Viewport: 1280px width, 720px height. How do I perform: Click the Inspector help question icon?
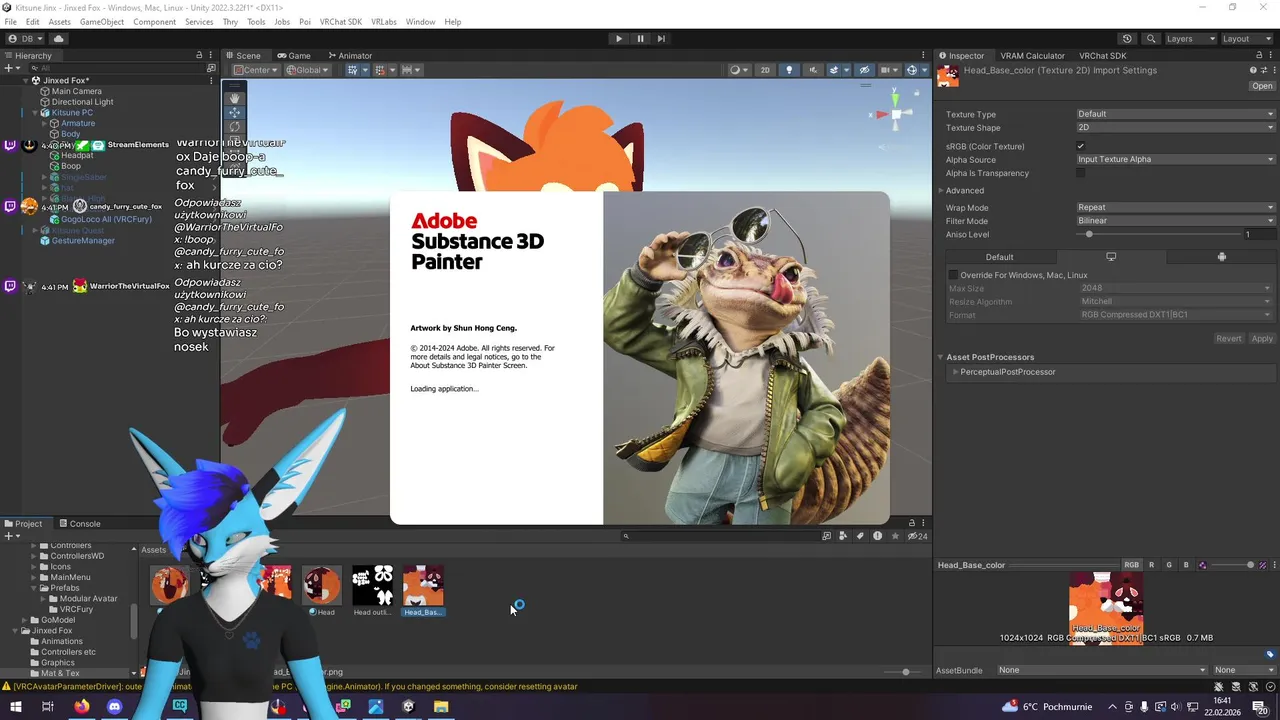[x=1253, y=70]
